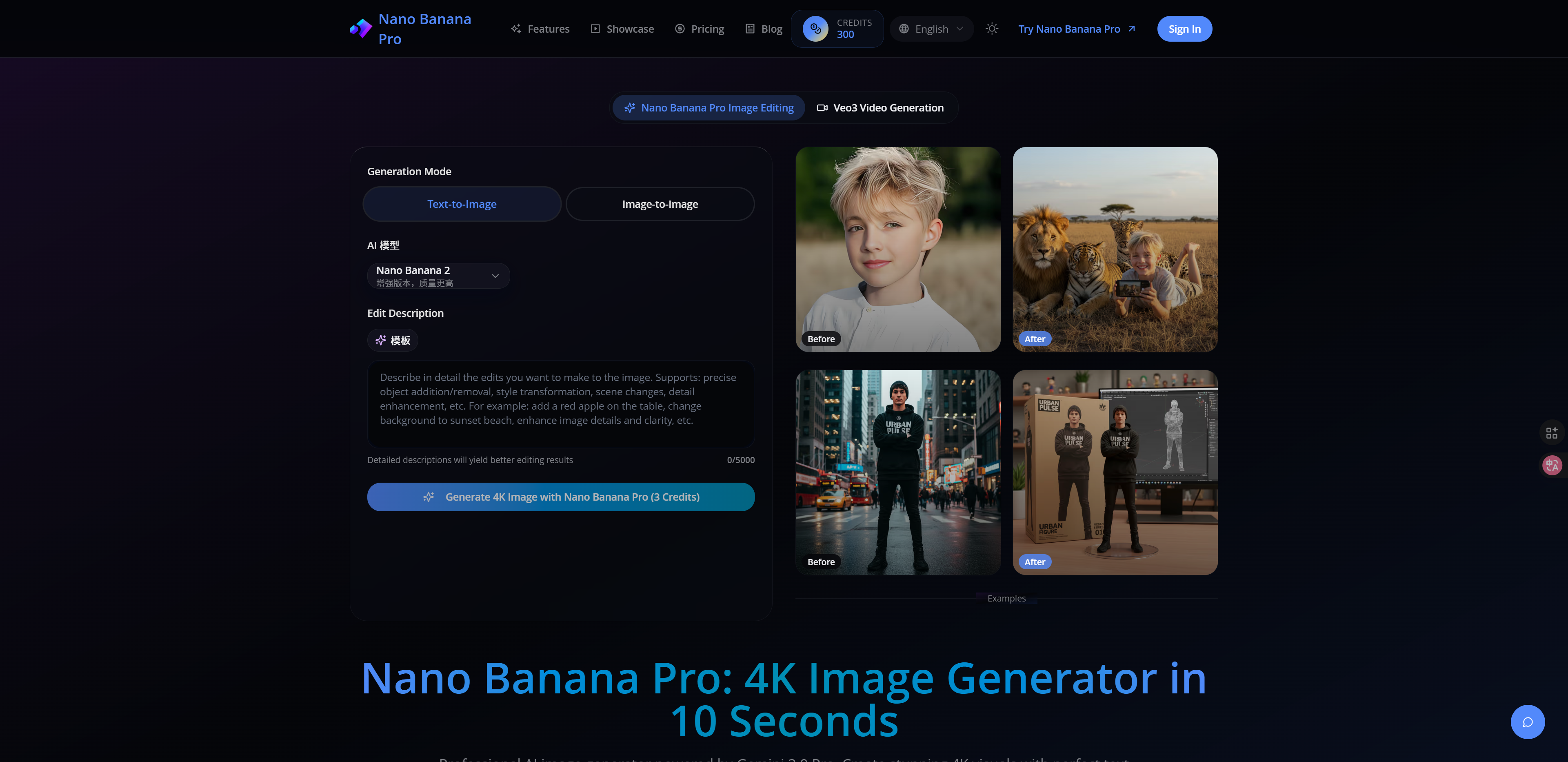The width and height of the screenshot is (1568, 762).
Task: Click the globe icon in the language selector
Action: 904,28
